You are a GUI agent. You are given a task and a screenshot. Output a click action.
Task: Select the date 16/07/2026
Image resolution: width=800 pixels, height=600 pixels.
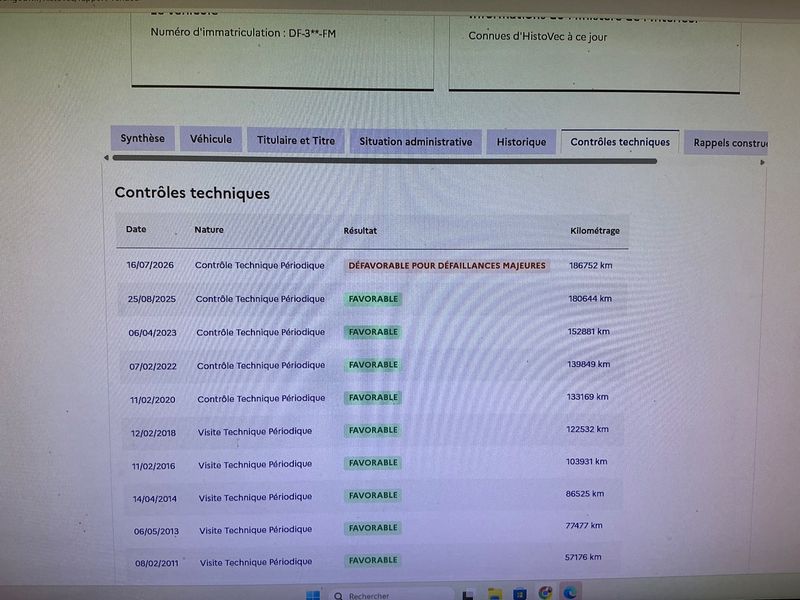point(150,265)
